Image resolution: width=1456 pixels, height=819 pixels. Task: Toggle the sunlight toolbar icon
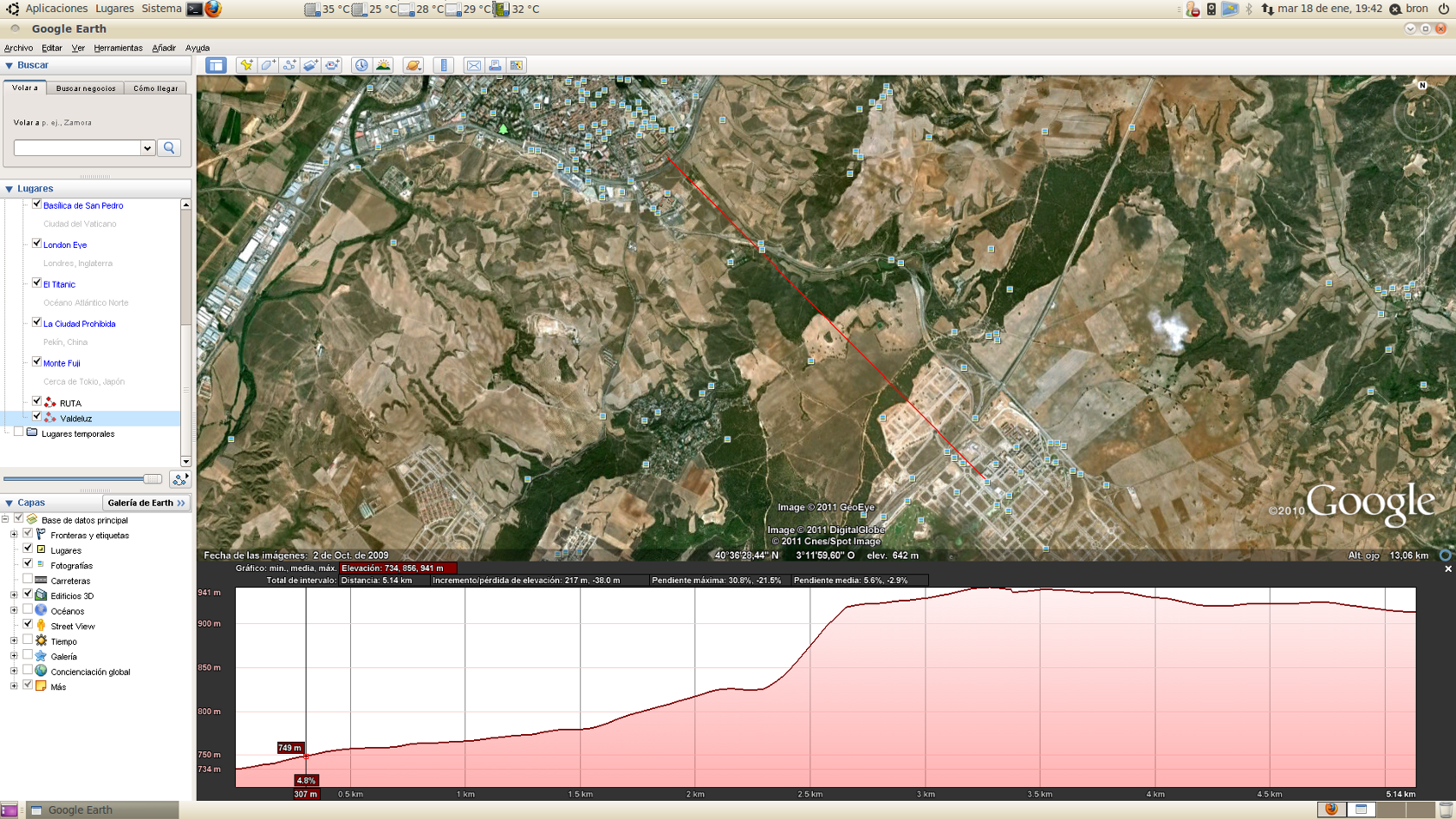click(383, 65)
